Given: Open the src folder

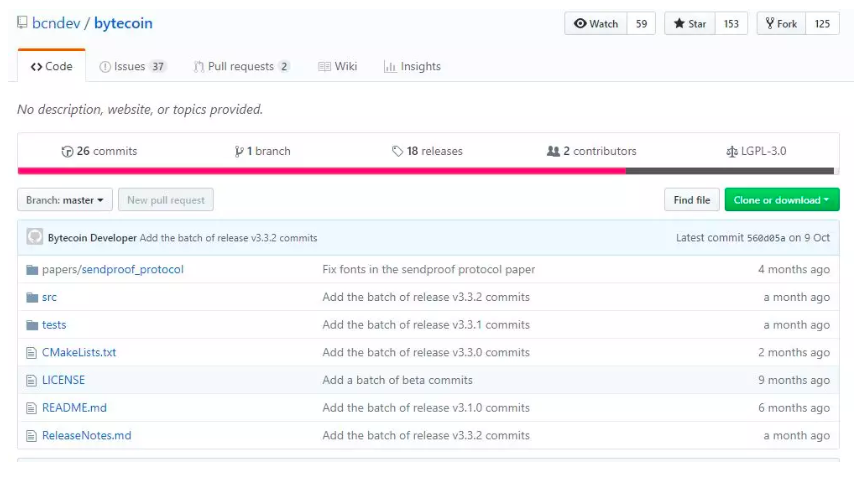Looking at the screenshot, I should 49,297.
